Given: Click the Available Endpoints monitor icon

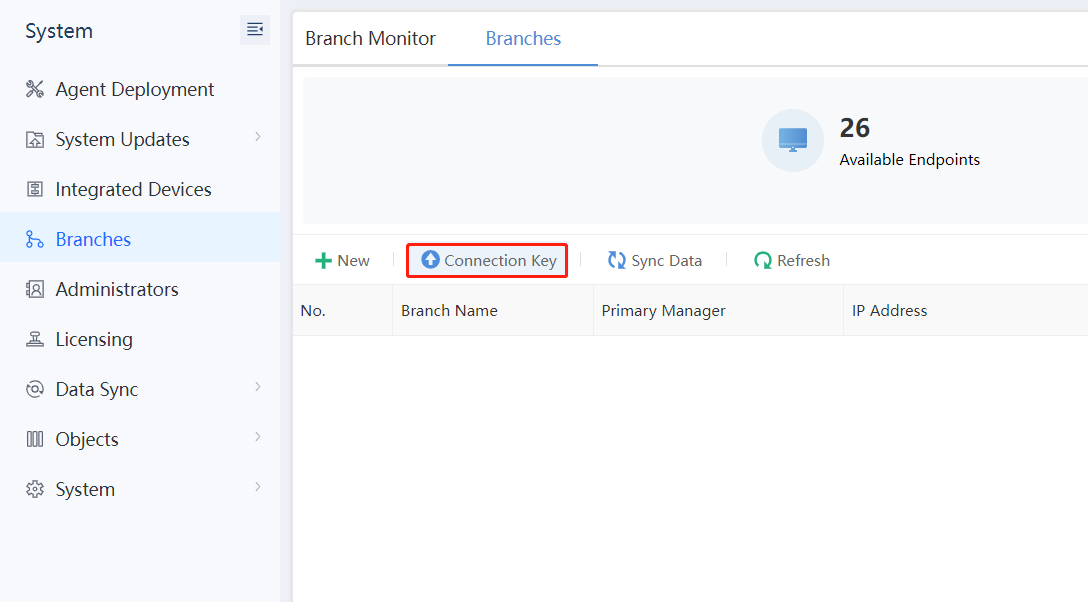Looking at the screenshot, I should pos(793,140).
